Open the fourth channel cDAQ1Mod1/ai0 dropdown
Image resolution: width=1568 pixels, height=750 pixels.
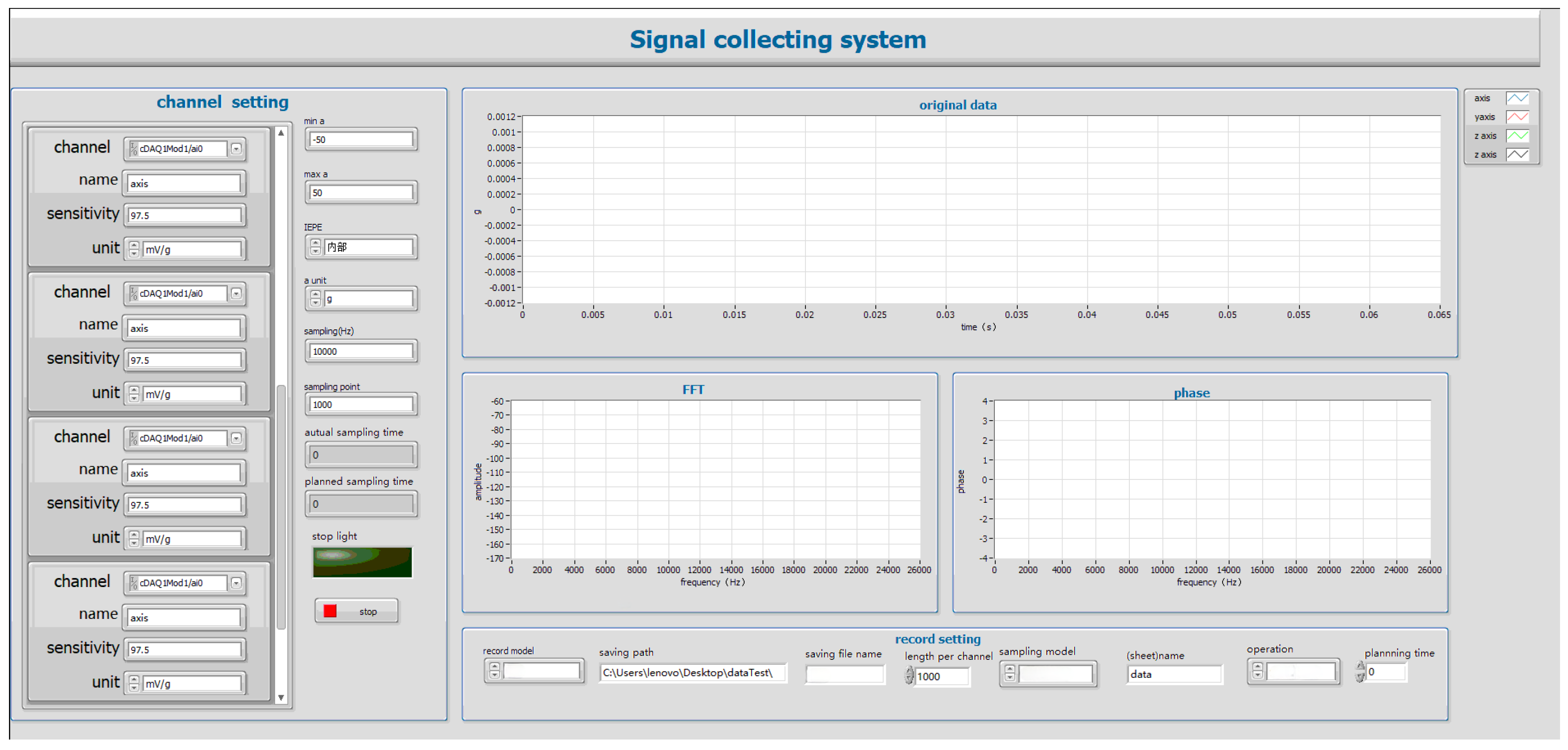[x=236, y=583]
